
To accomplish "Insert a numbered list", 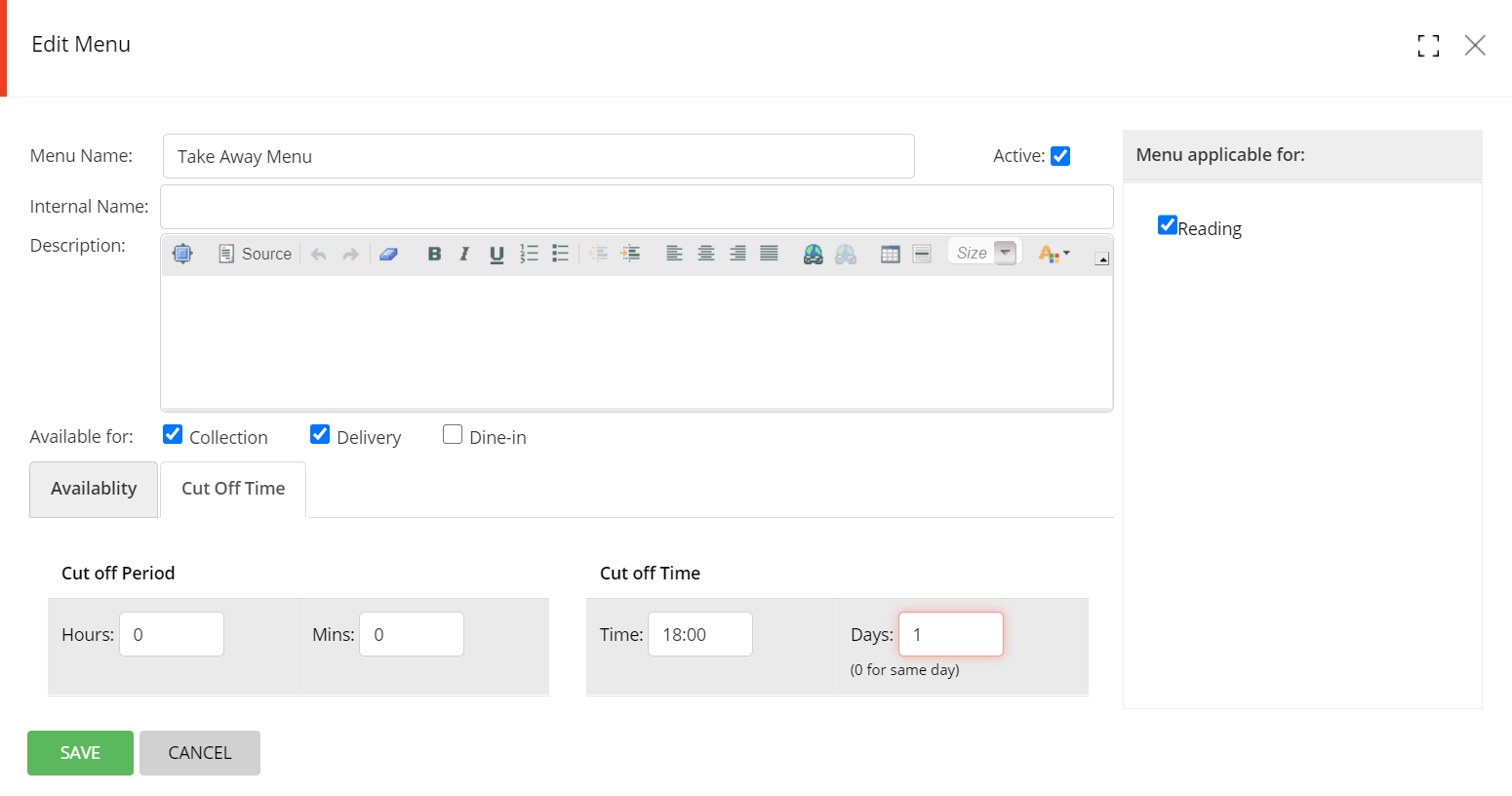I will [529, 254].
